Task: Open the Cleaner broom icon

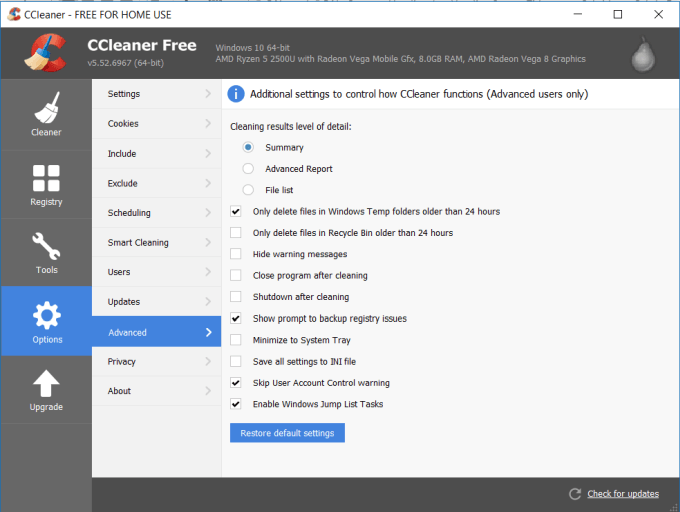Action: tap(46, 107)
